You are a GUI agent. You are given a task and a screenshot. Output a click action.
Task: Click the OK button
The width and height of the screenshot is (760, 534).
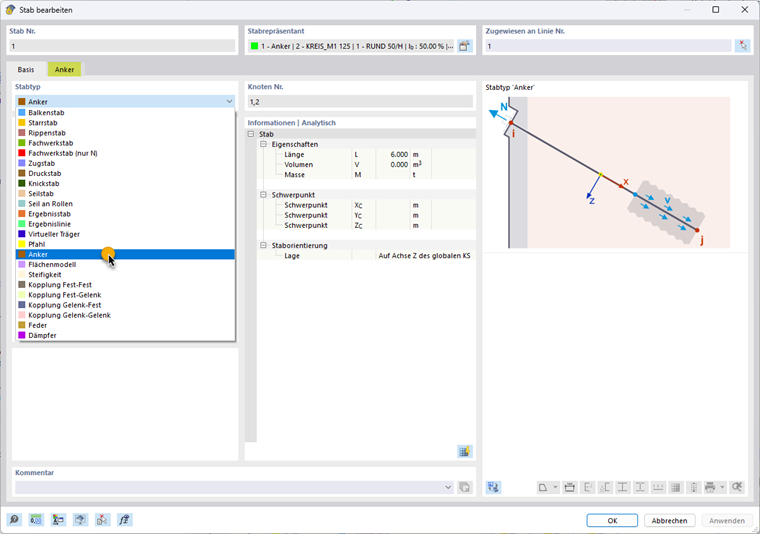[x=612, y=520]
